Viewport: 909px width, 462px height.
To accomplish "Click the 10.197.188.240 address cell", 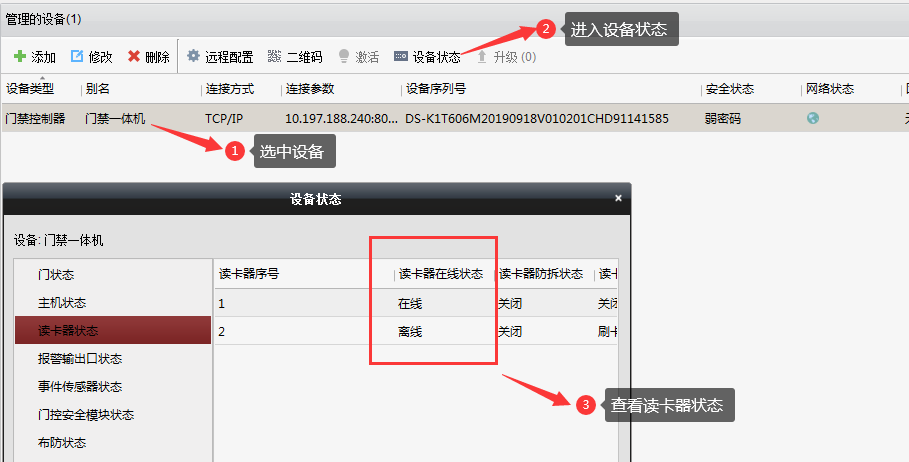I will 341,119.
